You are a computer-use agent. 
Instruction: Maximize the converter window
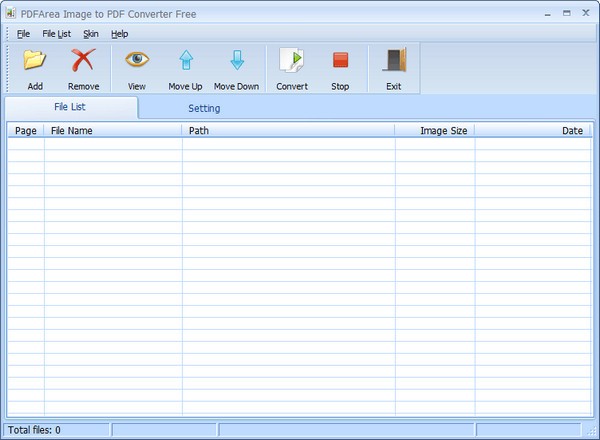point(567,13)
